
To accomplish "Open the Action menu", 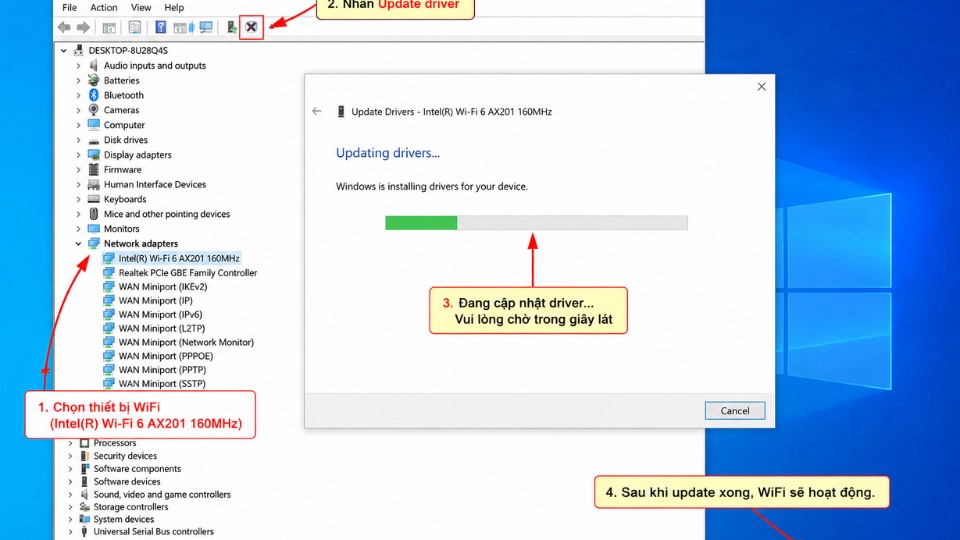I will (x=103, y=7).
